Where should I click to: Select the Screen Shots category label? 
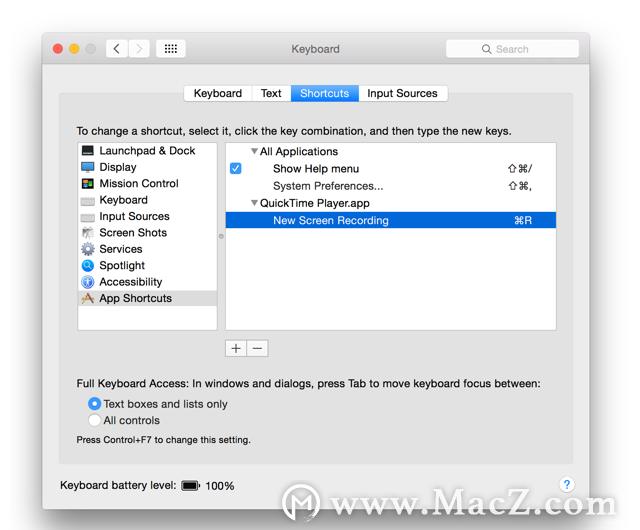pos(133,232)
